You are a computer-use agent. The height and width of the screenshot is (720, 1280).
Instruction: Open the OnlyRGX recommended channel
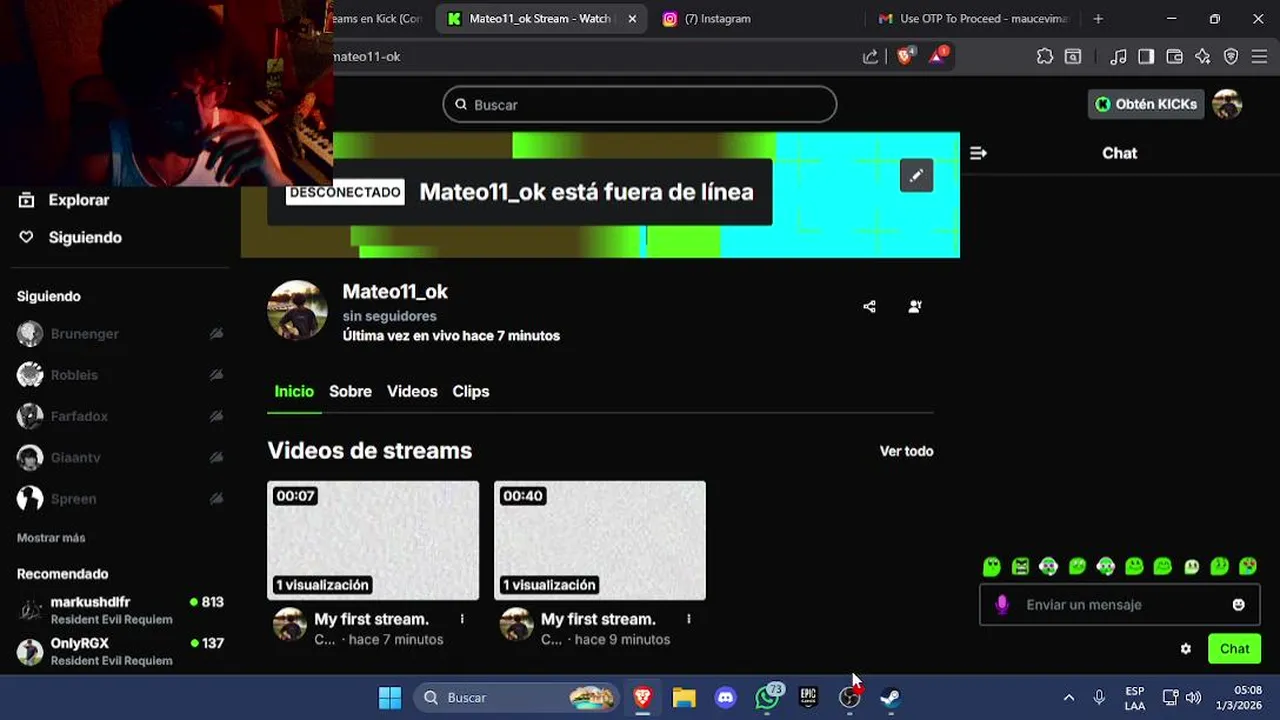pyautogui.click(x=120, y=652)
